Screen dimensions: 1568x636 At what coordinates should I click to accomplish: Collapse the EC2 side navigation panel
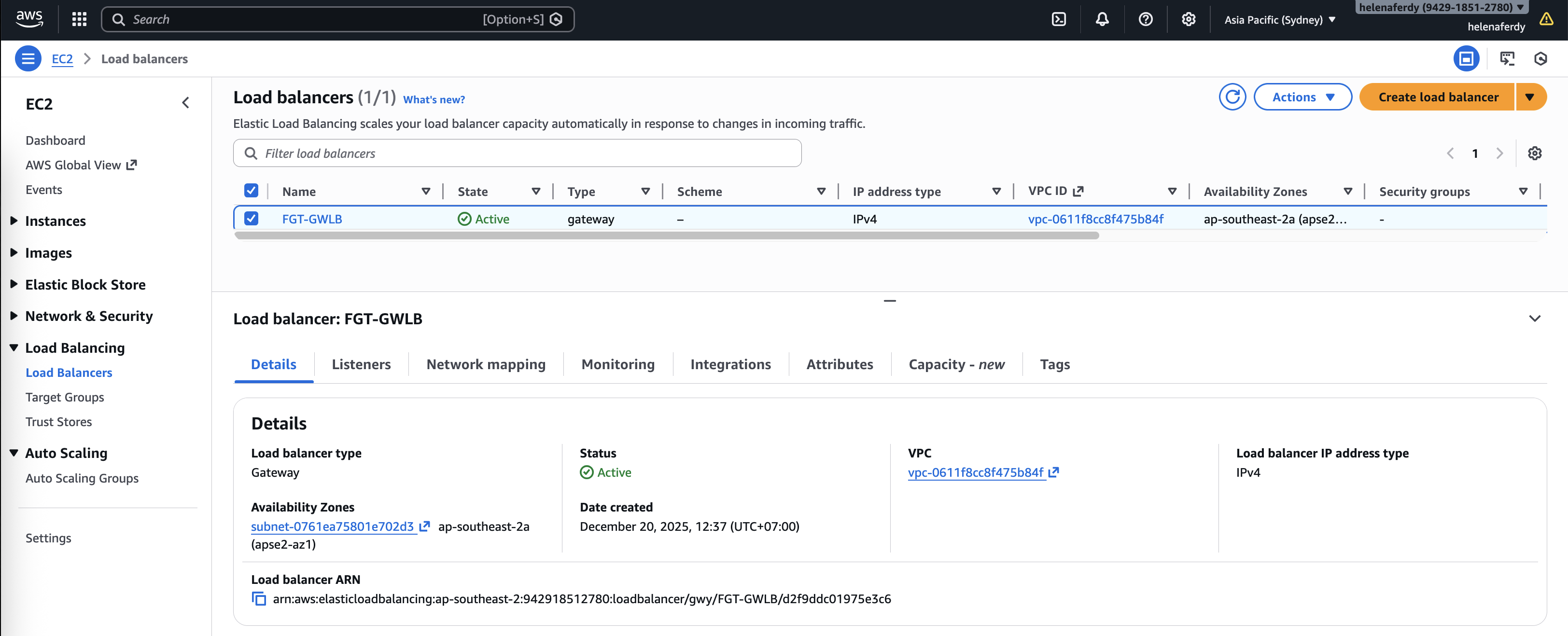[186, 103]
